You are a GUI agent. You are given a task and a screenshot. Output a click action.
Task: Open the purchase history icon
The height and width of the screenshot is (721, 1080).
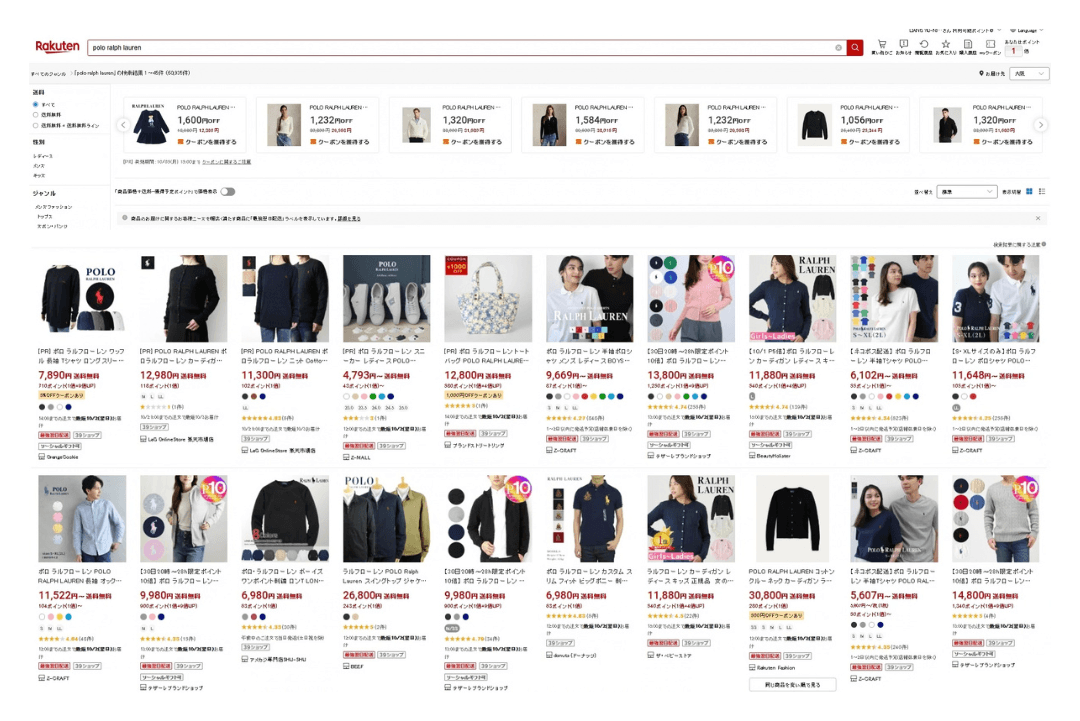pos(968,44)
